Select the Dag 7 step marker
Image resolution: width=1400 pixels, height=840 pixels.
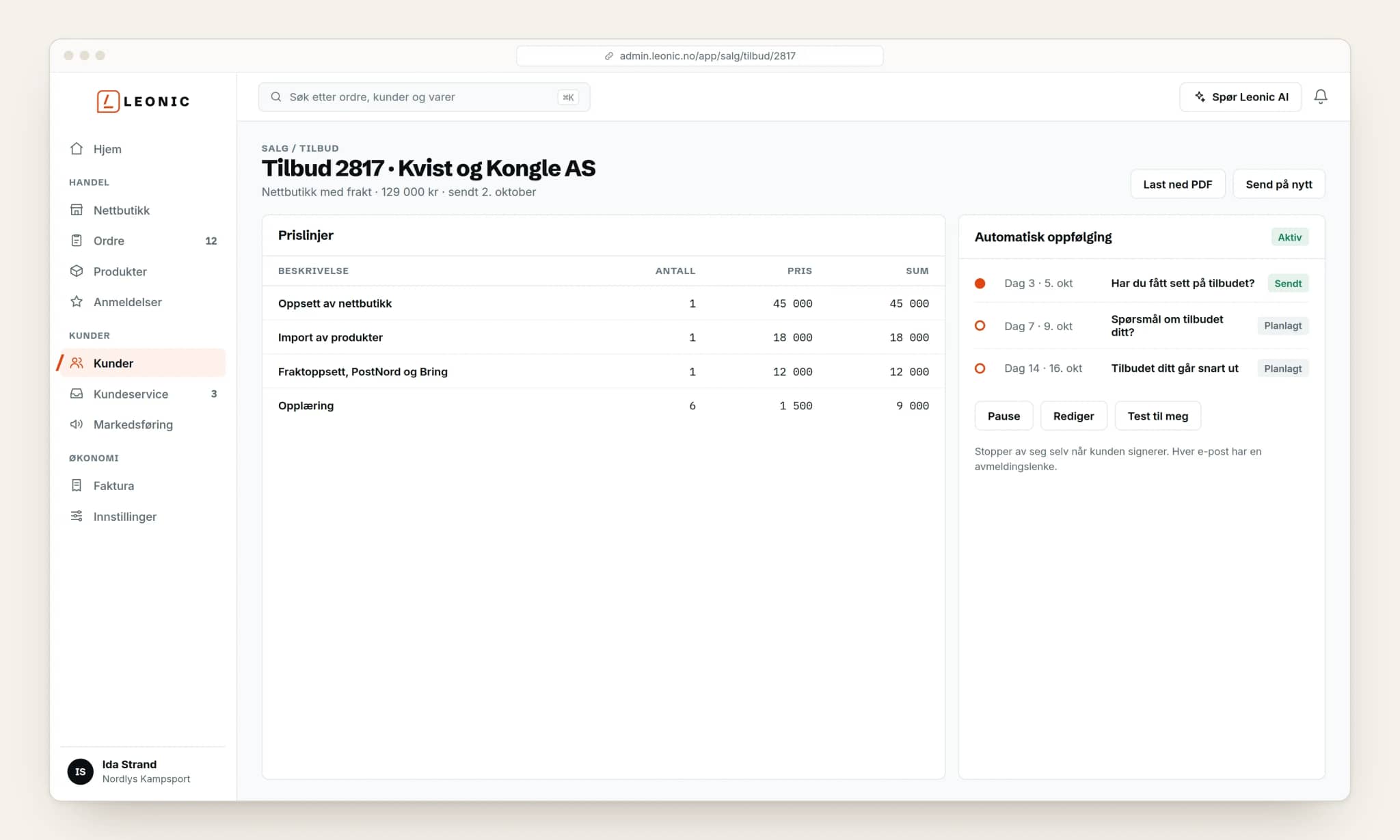click(980, 325)
